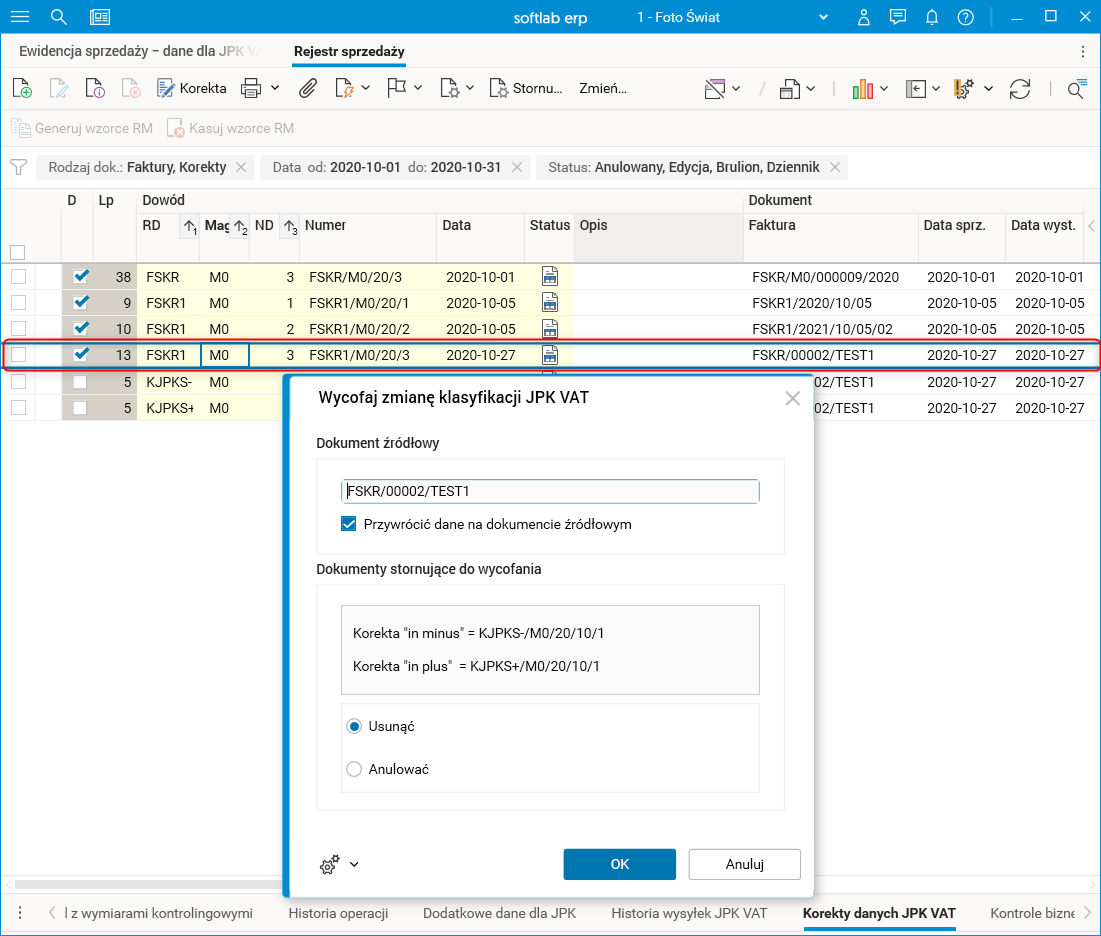Click the column settings gear icon
The image size is (1101, 936).
(x=964, y=89)
